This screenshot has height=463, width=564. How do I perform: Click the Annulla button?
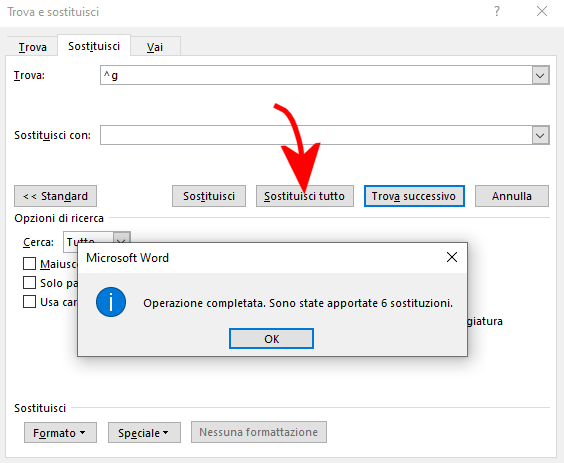pyautogui.click(x=512, y=196)
